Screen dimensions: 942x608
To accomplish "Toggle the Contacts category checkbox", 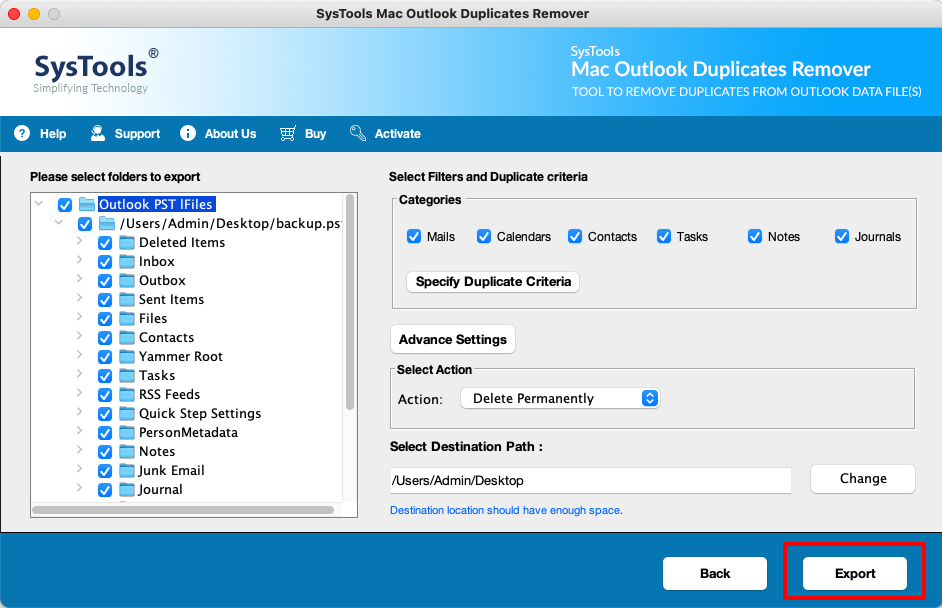I will pos(575,236).
